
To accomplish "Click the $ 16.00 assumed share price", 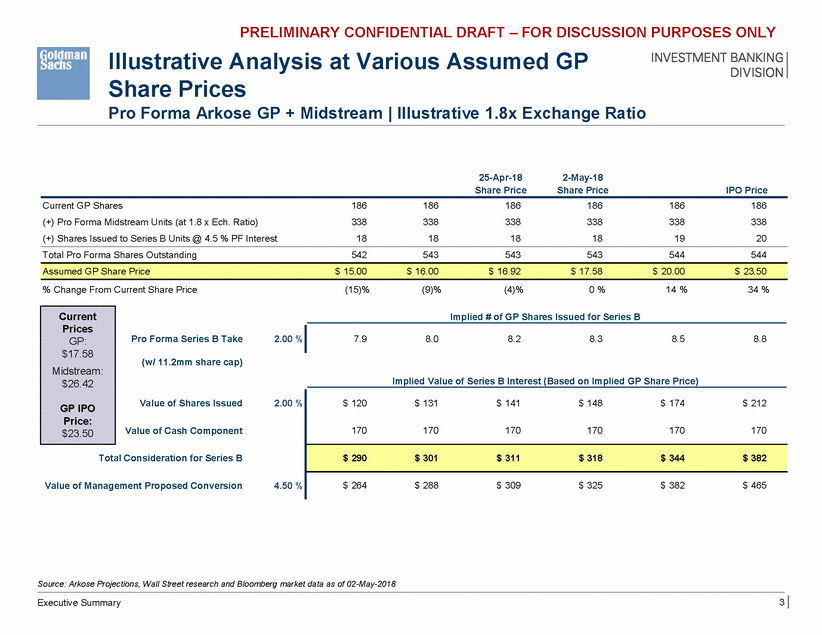I will click(423, 271).
